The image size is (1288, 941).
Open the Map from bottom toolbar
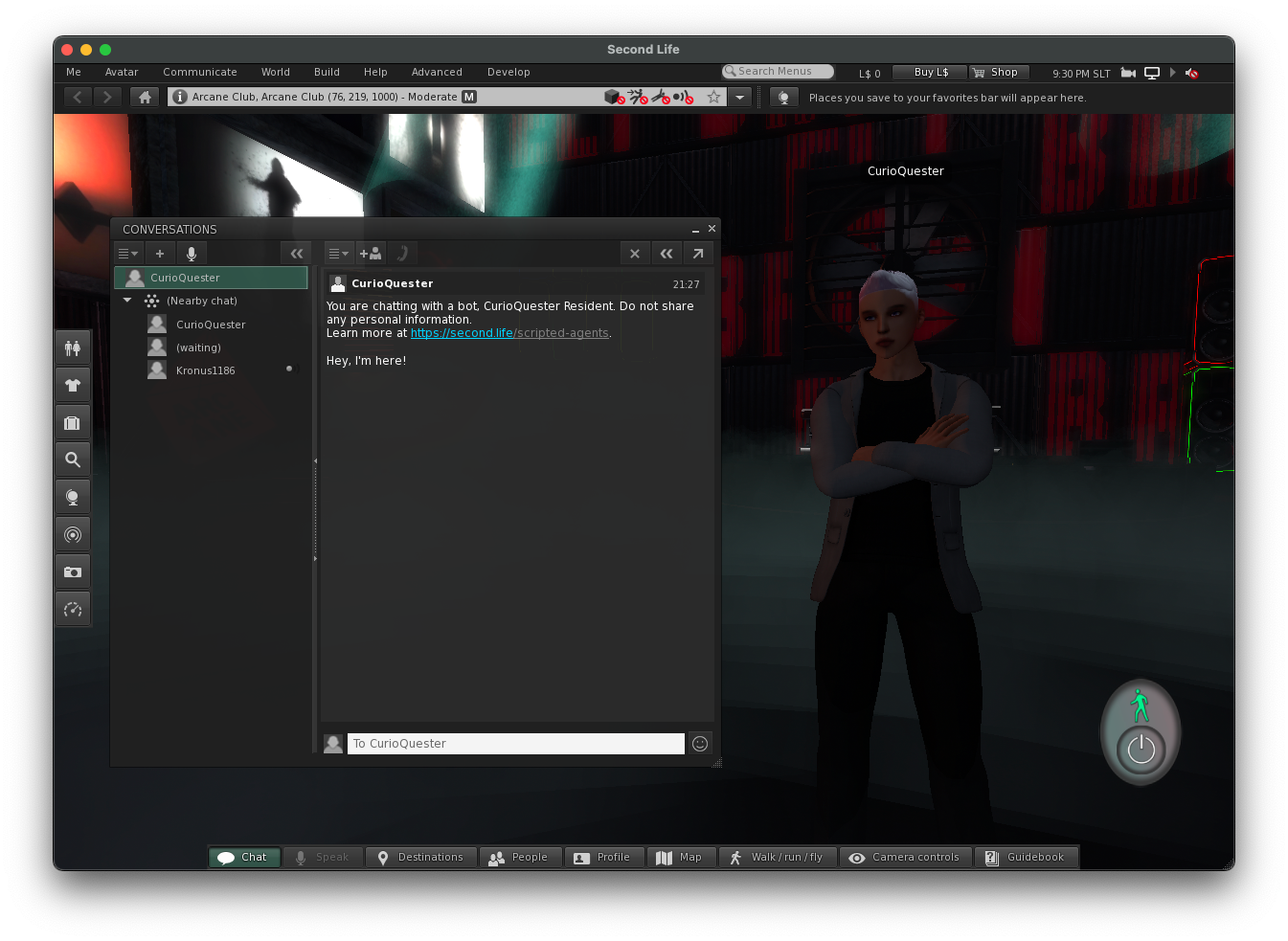tap(681, 858)
